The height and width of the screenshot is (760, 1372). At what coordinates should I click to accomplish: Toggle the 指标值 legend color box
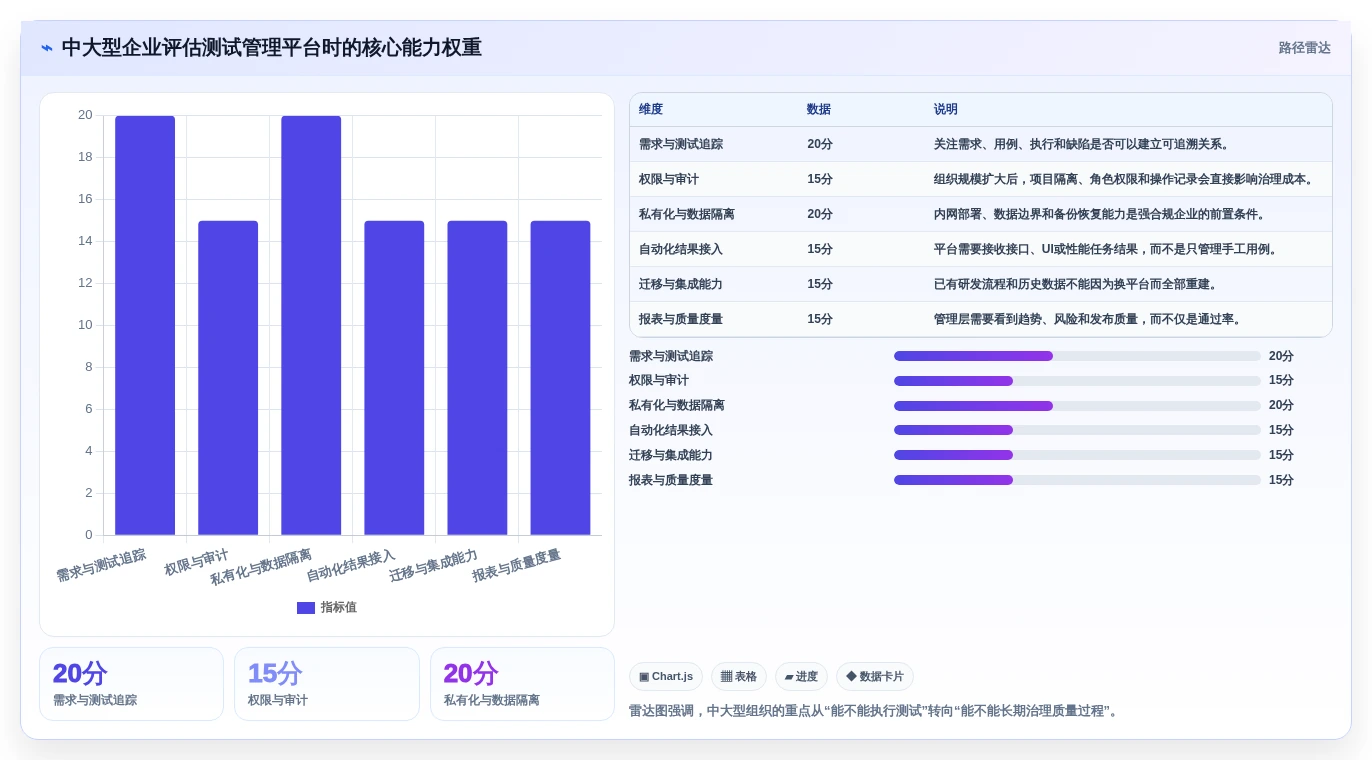(x=306, y=608)
